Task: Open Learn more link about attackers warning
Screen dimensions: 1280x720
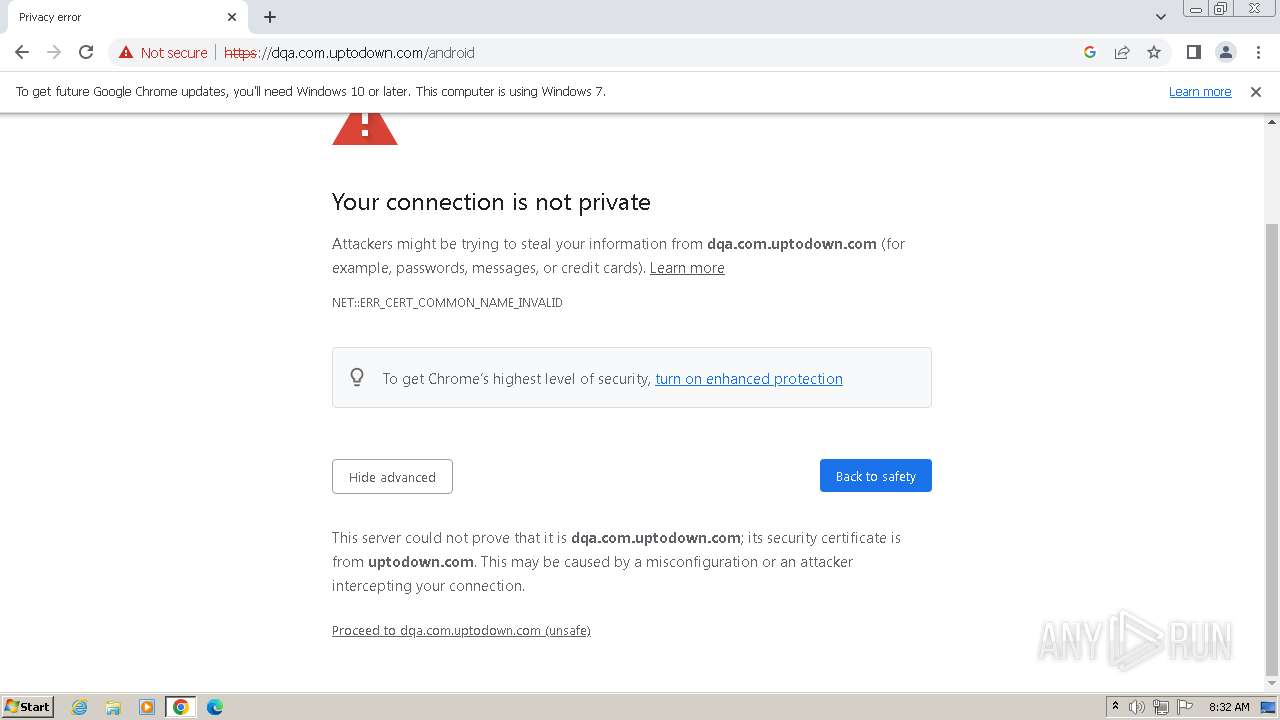Action: point(687,268)
